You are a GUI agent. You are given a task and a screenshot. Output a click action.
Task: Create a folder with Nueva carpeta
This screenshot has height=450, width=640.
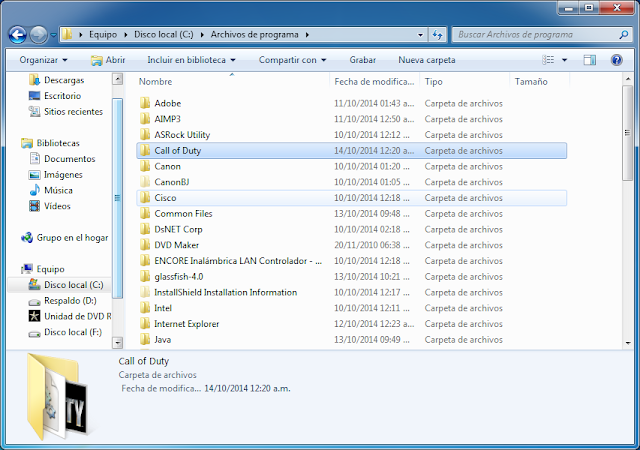coord(427,60)
